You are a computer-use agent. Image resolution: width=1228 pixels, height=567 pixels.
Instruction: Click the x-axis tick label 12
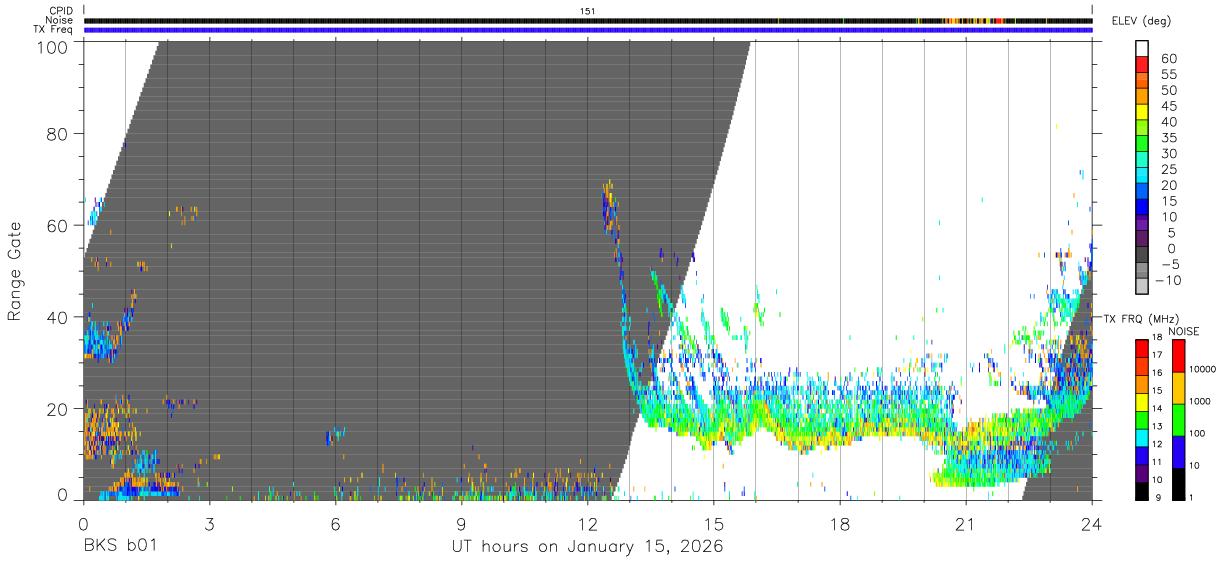coord(588,524)
